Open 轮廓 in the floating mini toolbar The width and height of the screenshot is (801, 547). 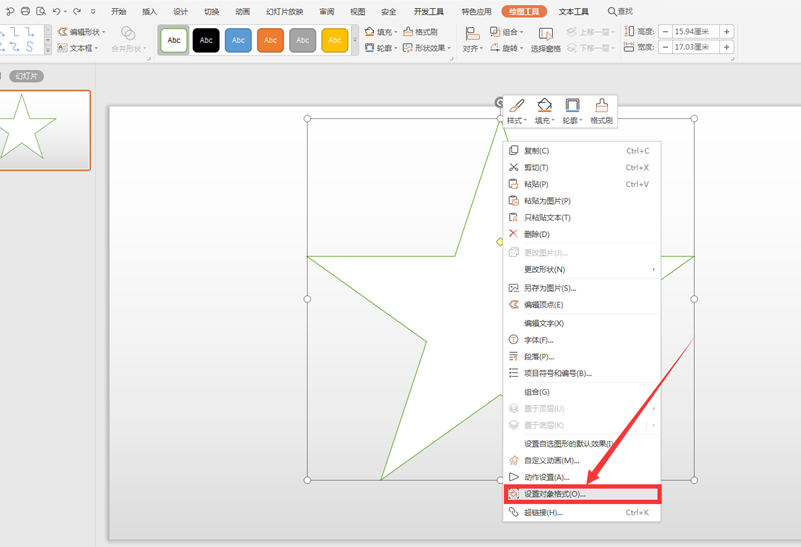pos(572,111)
